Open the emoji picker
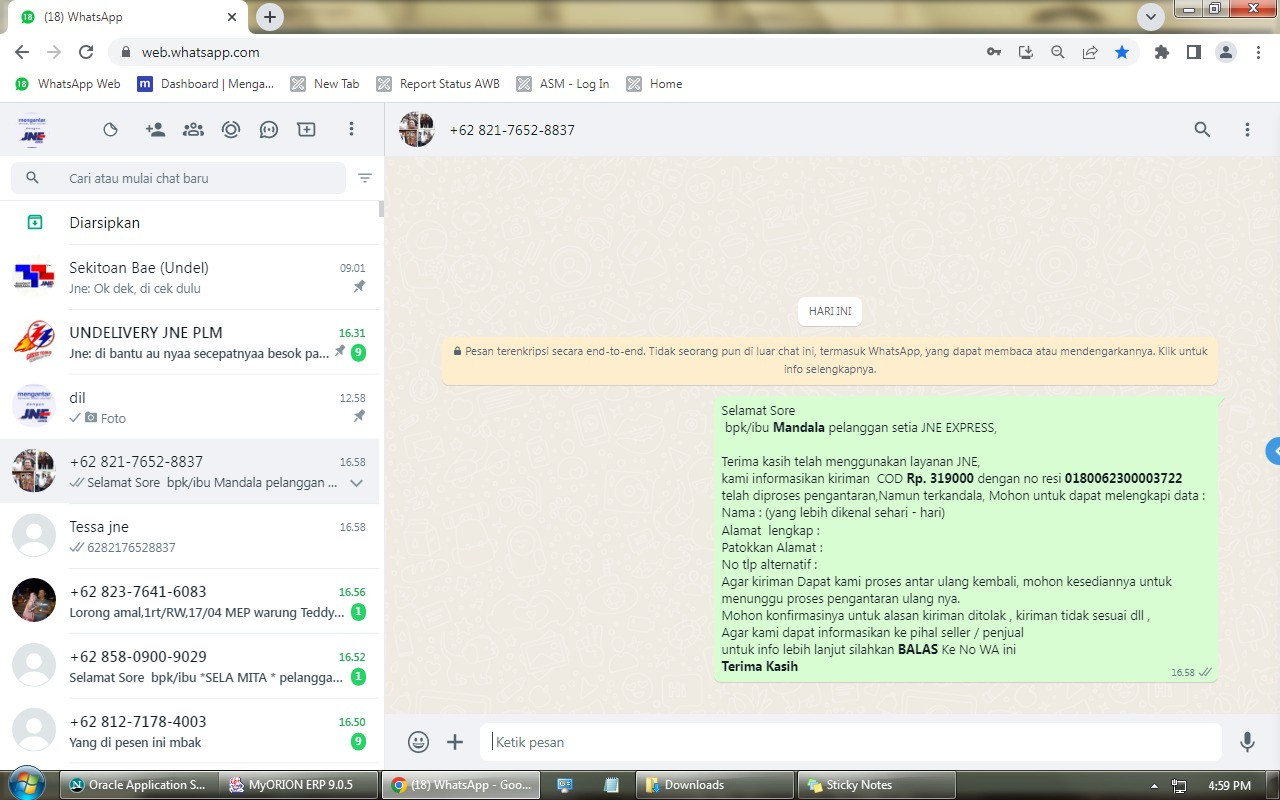1280x800 pixels. click(418, 742)
